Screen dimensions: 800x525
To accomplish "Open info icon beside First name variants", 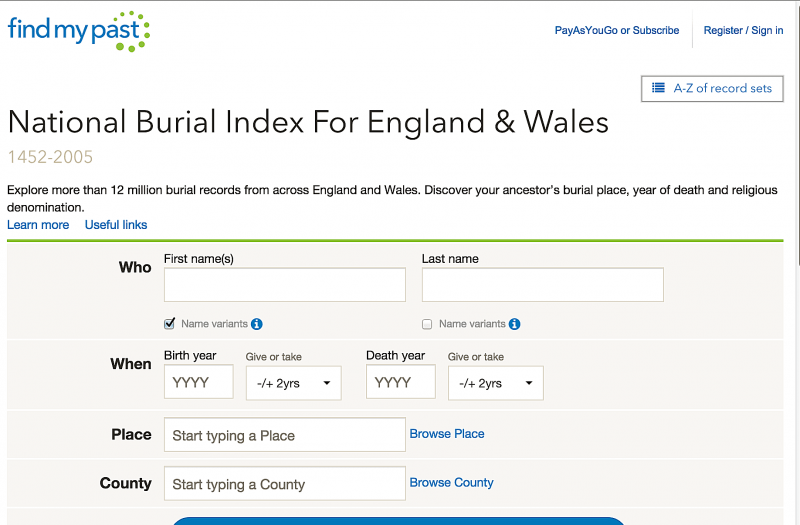I will tap(257, 324).
